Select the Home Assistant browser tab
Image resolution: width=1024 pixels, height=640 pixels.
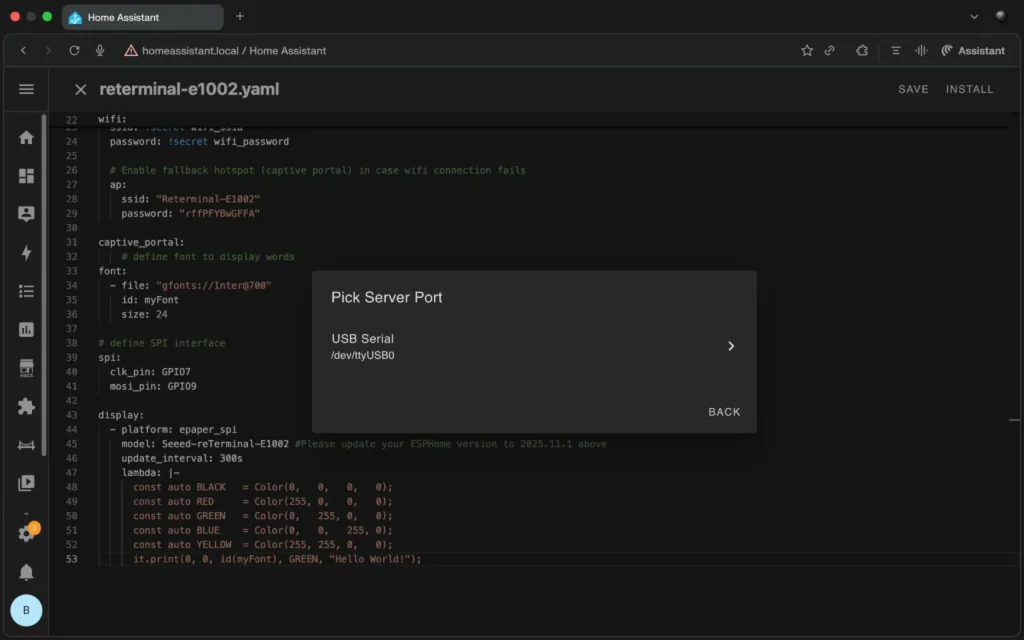click(x=142, y=17)
